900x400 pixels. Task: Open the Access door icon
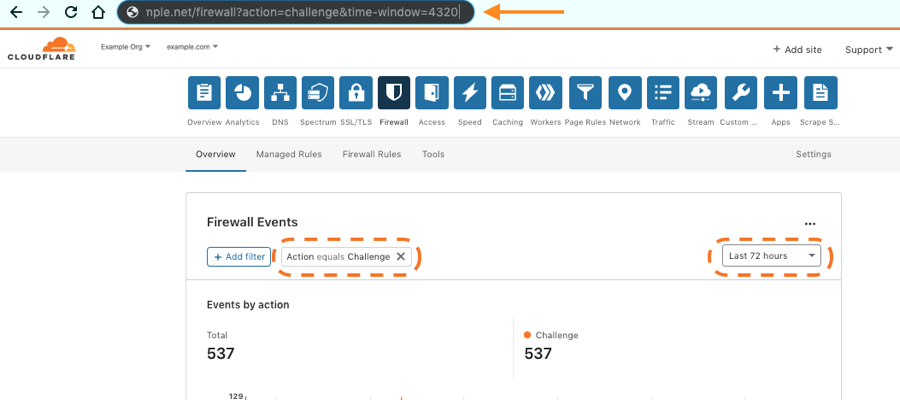click(x=432, y=92)
